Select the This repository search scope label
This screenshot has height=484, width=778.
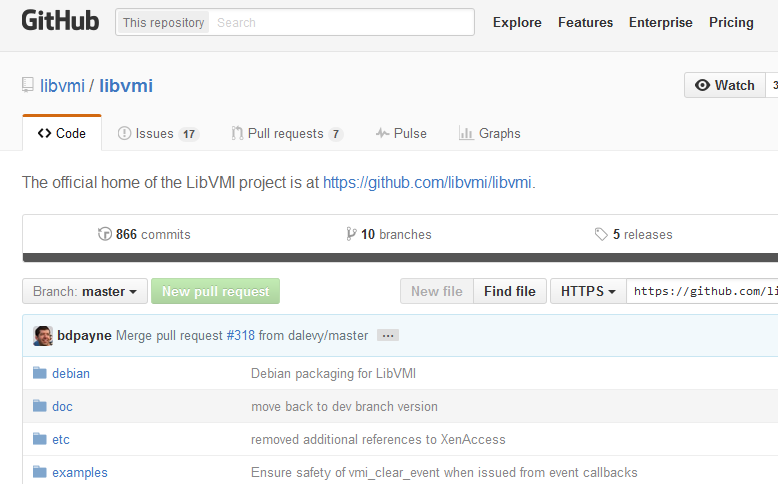pos(163,22)
